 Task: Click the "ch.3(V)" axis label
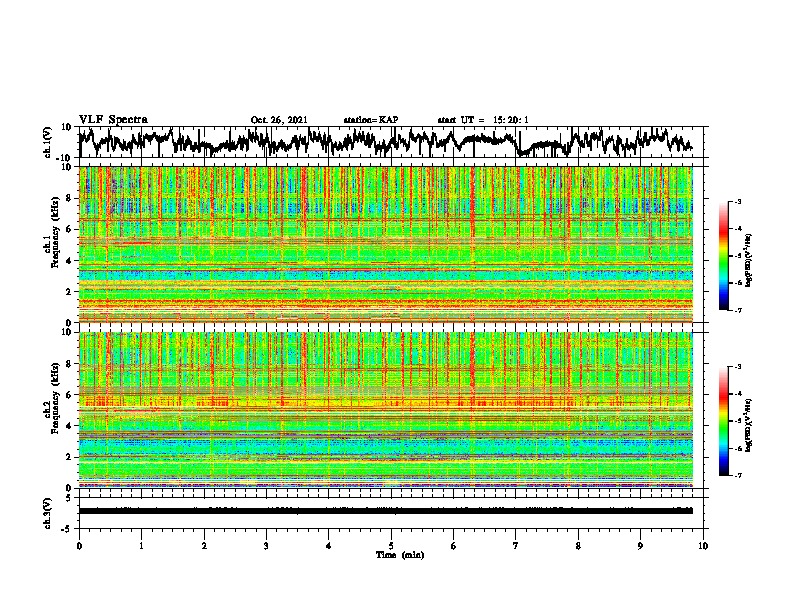48,513
